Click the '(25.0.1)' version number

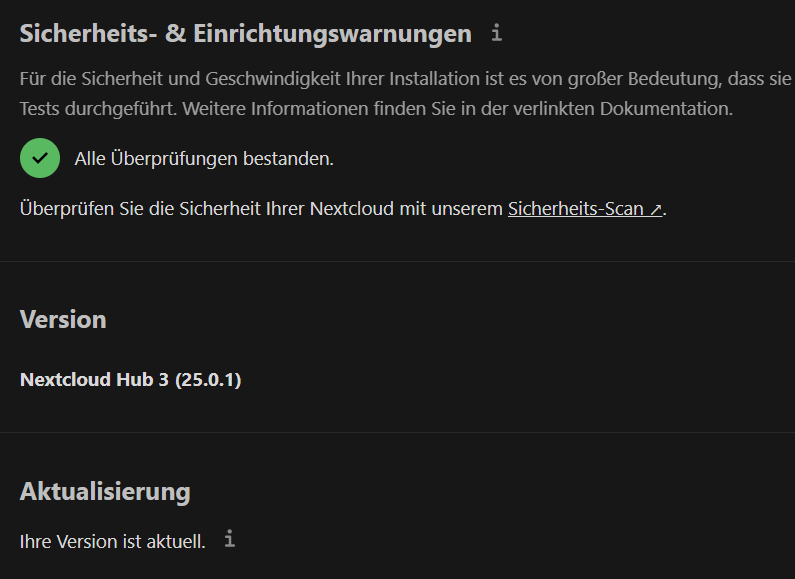[x=208, y=380]
